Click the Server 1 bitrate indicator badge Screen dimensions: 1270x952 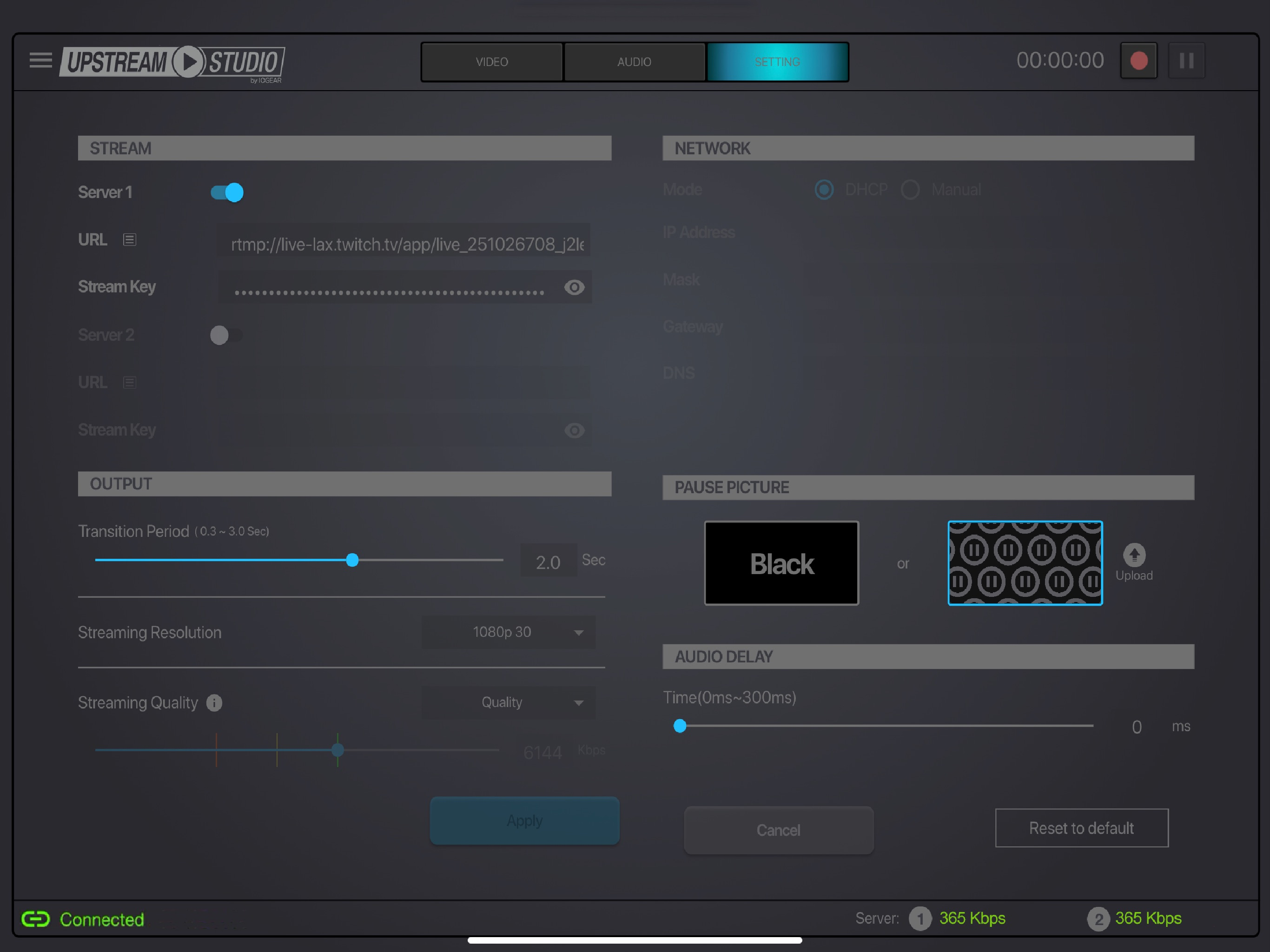point(920,919)
